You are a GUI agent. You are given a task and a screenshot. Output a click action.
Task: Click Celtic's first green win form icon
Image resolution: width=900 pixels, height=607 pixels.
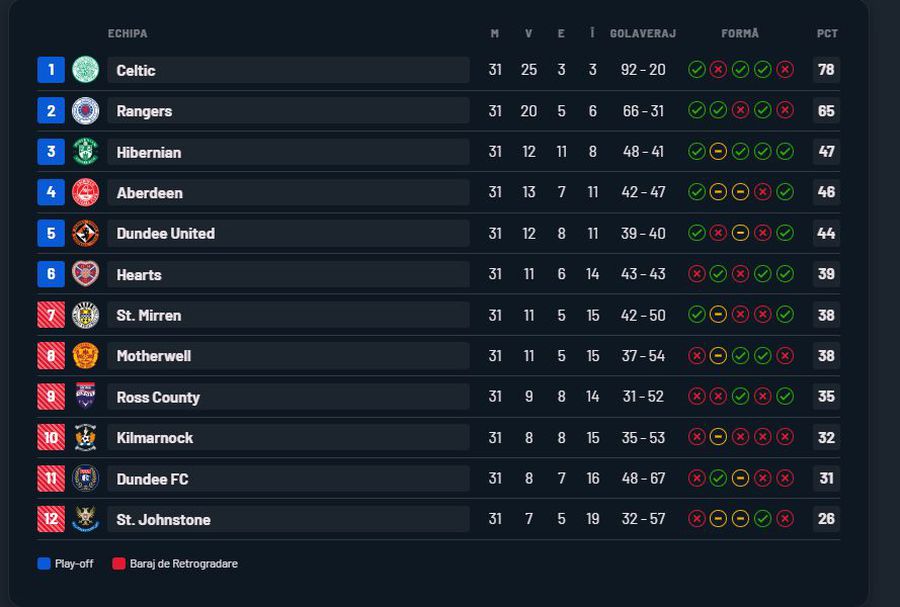(697, 69)
